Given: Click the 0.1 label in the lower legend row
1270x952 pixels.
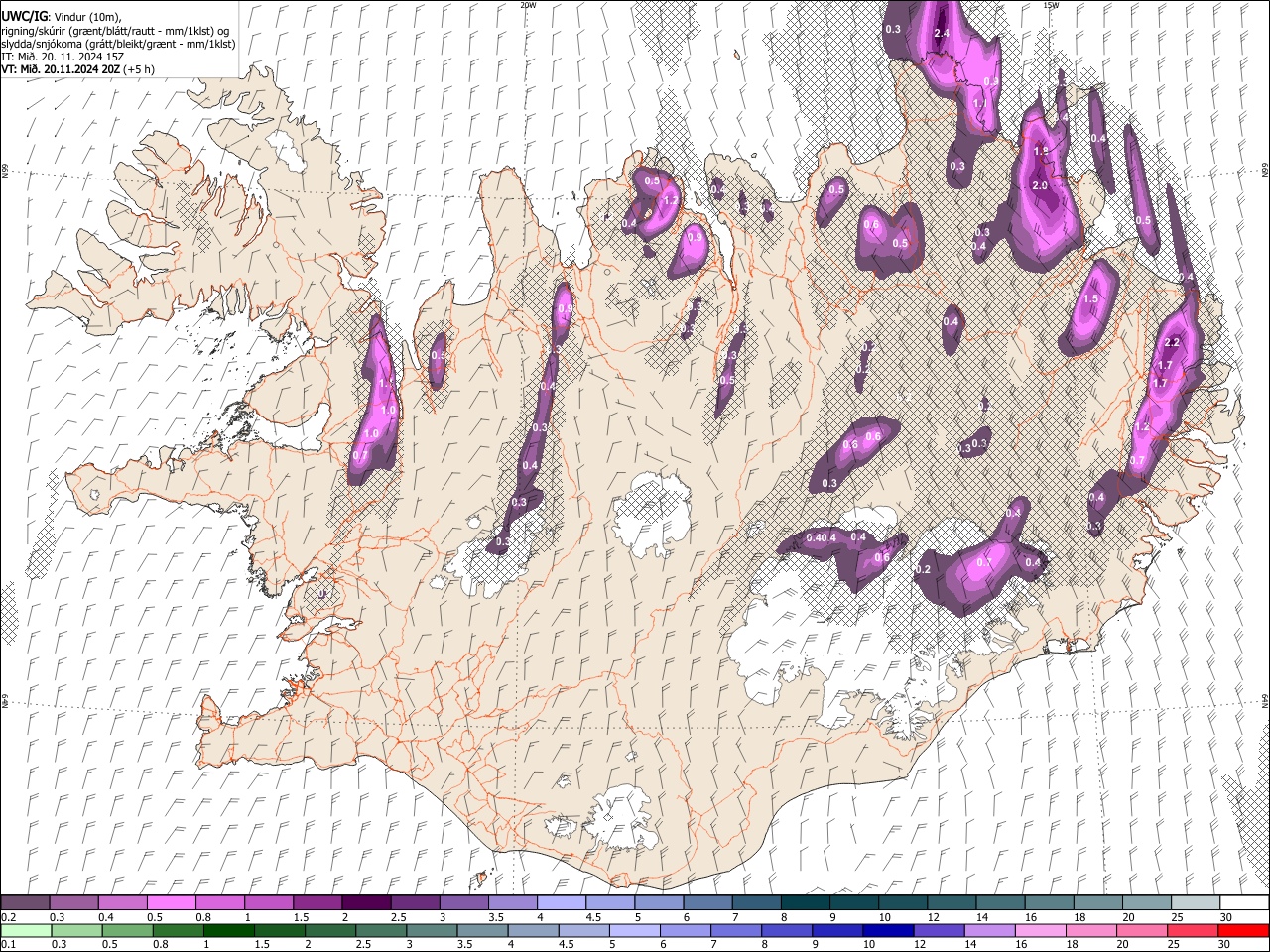Looking at the screenshot, I should click(x=9, y=945).
